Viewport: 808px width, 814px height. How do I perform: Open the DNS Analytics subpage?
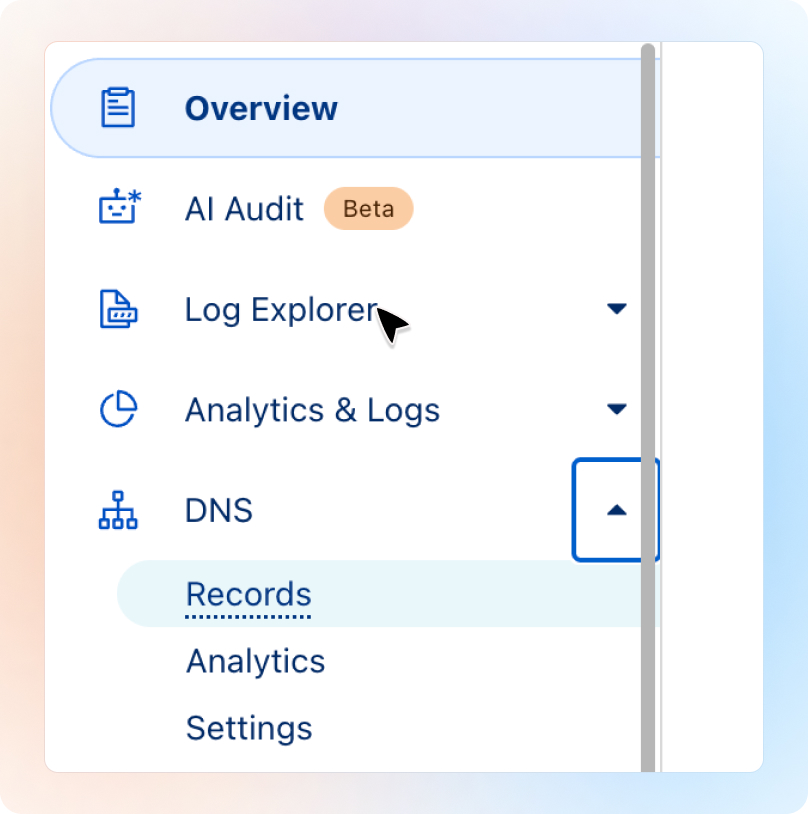click(x=255, y=661)
